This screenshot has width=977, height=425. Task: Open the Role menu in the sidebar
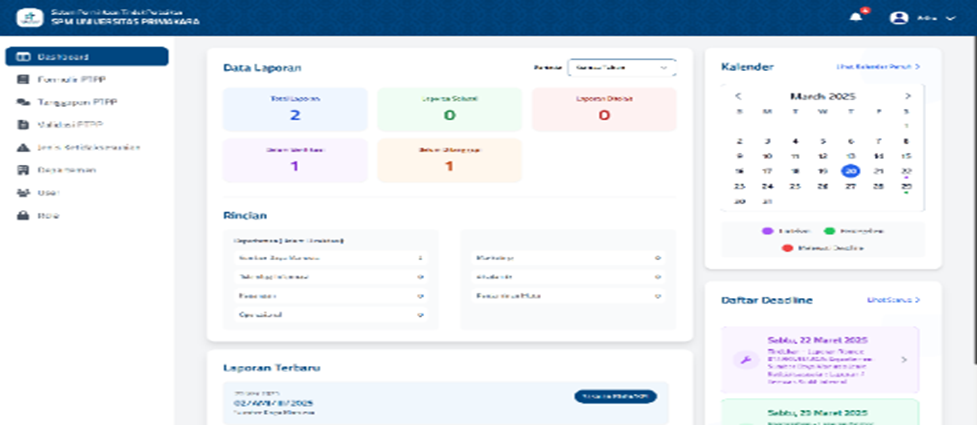48,215
